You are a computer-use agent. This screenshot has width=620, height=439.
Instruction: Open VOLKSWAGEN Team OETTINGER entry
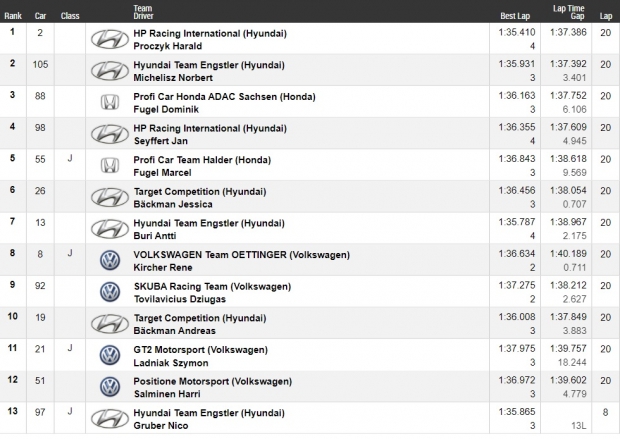tap(241, 254)
